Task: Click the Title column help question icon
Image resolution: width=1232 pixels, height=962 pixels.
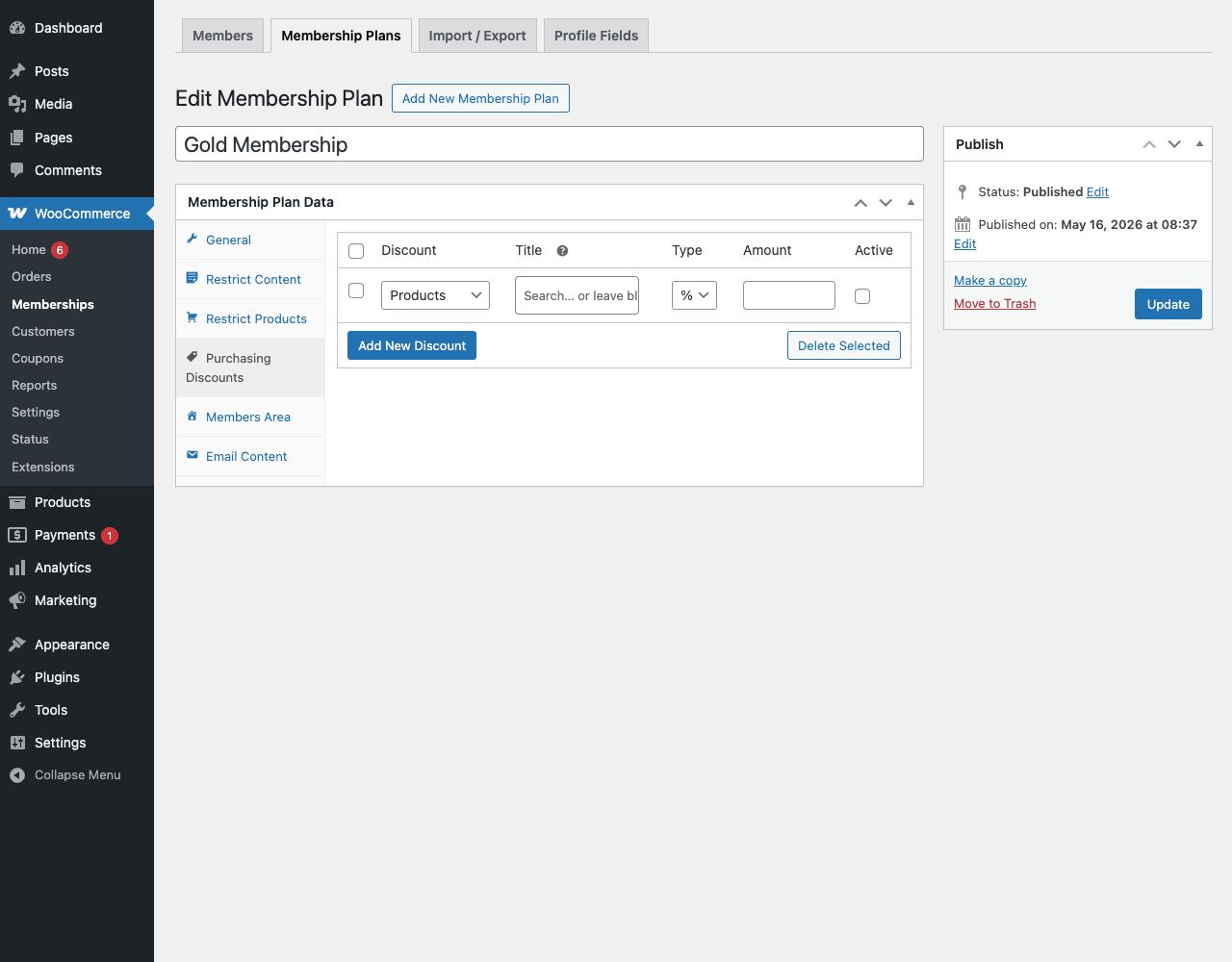Action: pos(562,251)
